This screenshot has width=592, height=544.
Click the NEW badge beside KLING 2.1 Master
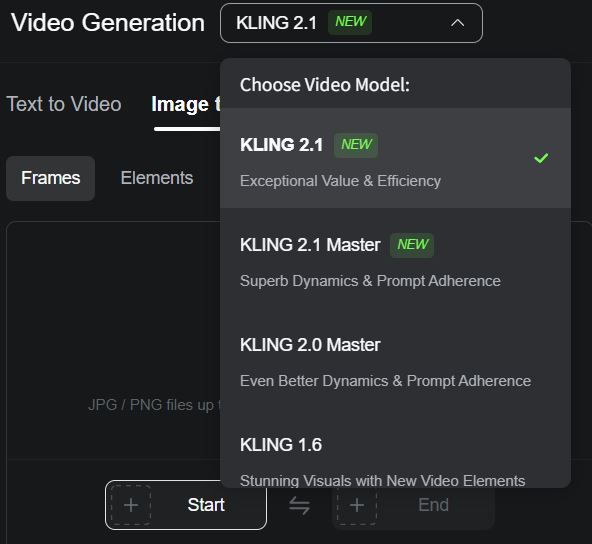[x=412, y=245]
